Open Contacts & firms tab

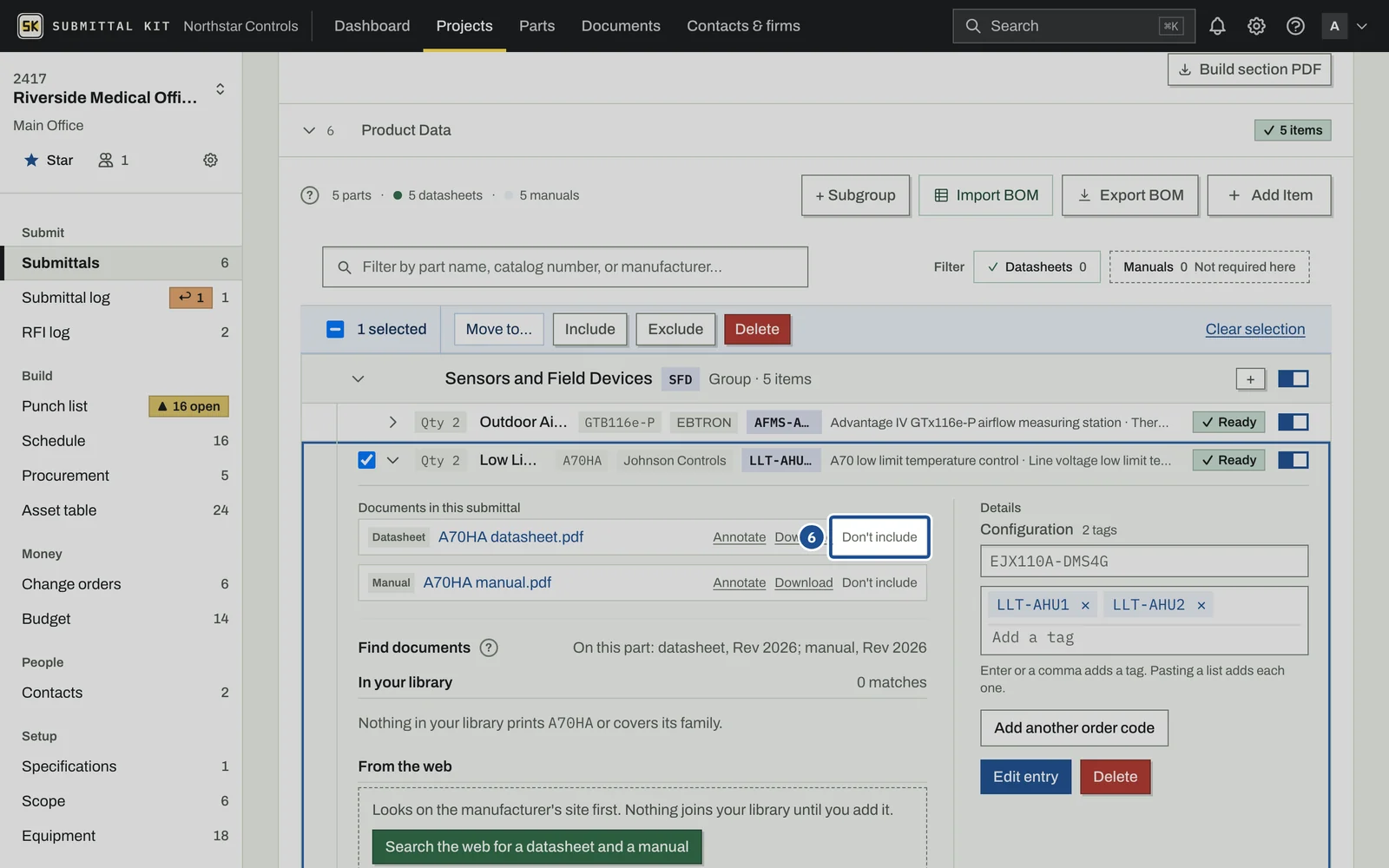743,26
